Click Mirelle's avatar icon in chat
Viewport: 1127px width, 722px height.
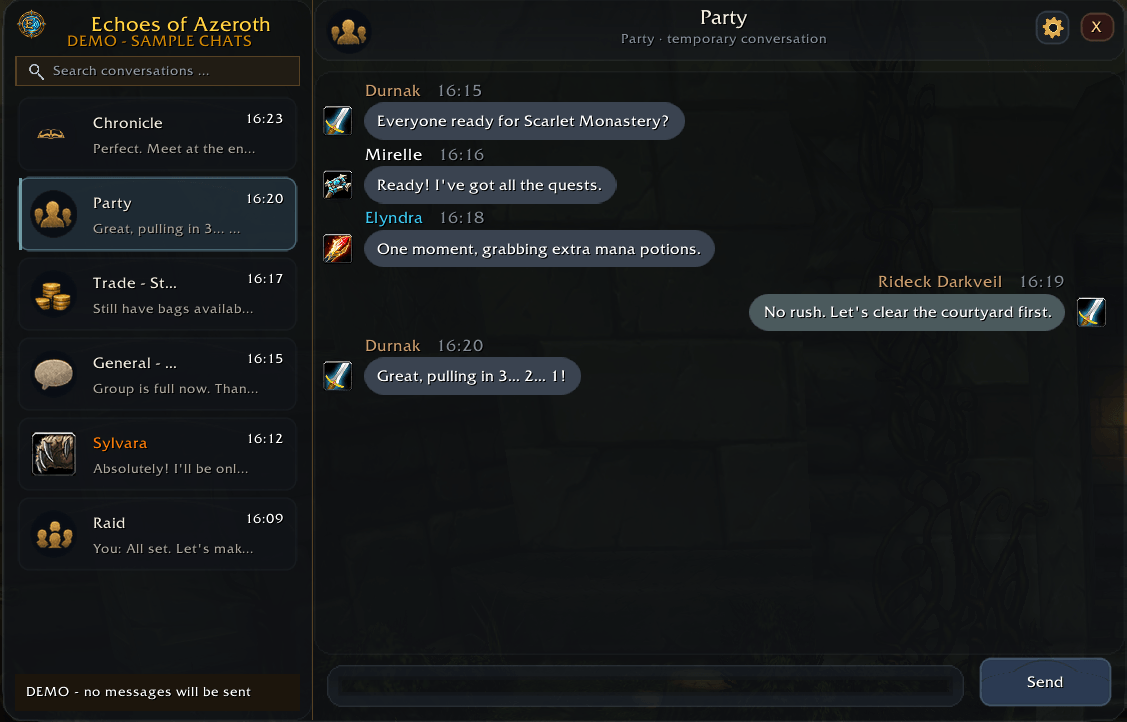pyautogui.click(x=337, y=185)
